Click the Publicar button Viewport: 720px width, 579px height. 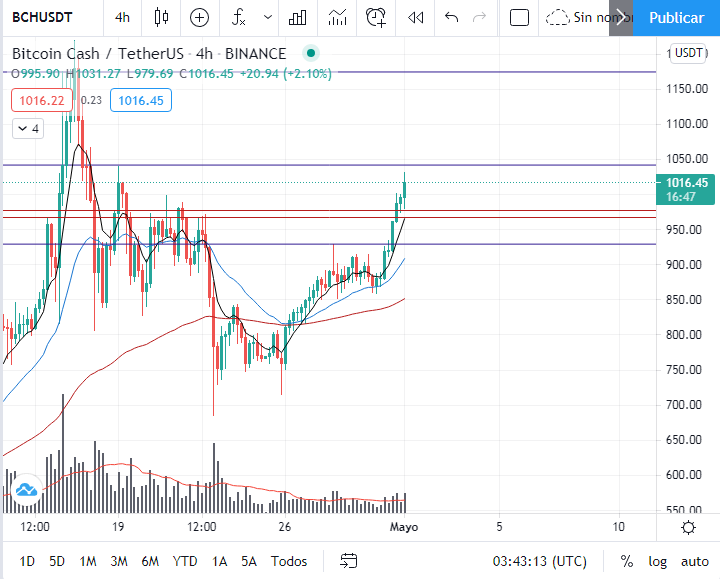(676, 17)
